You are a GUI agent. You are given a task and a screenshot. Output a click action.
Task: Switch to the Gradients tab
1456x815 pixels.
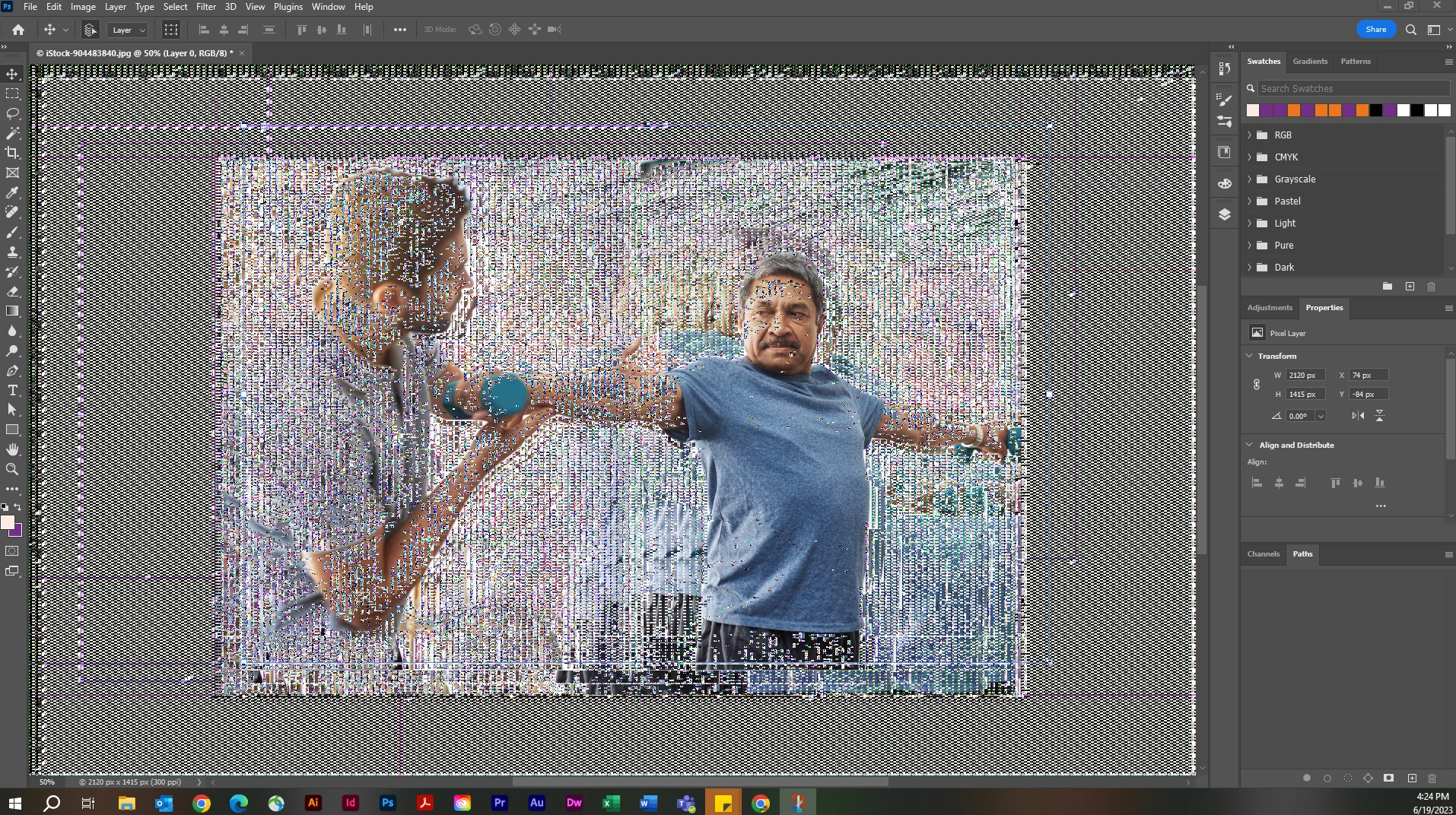1310,62
